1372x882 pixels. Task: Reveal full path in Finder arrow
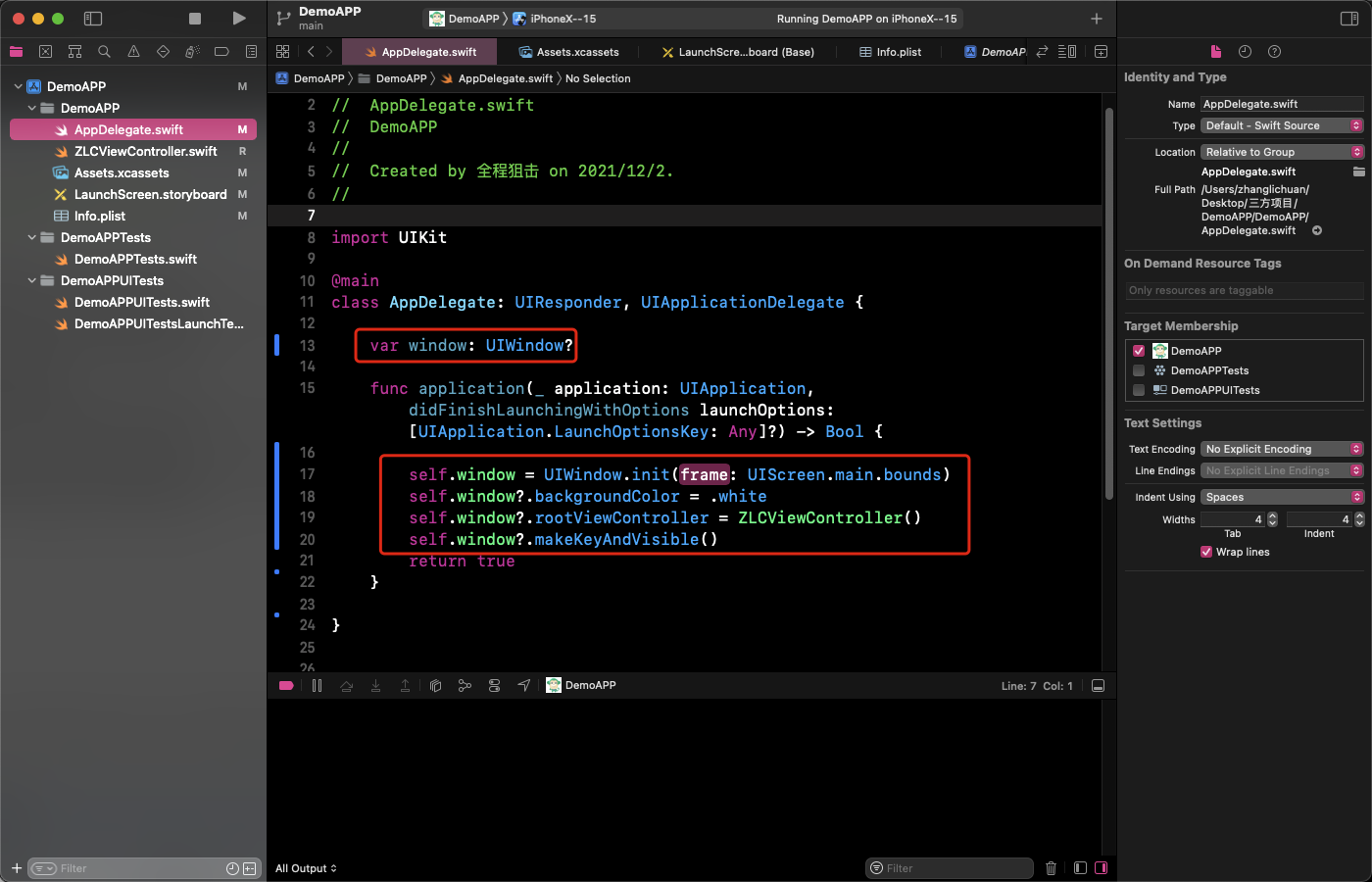pos(1317,230)
